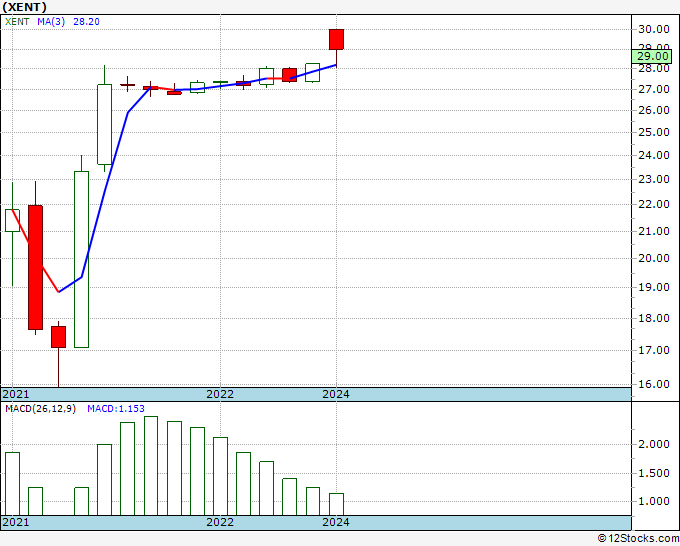Click the XENT legend label
Viewport: 680px width, 546px height.
tap(17, 22)
